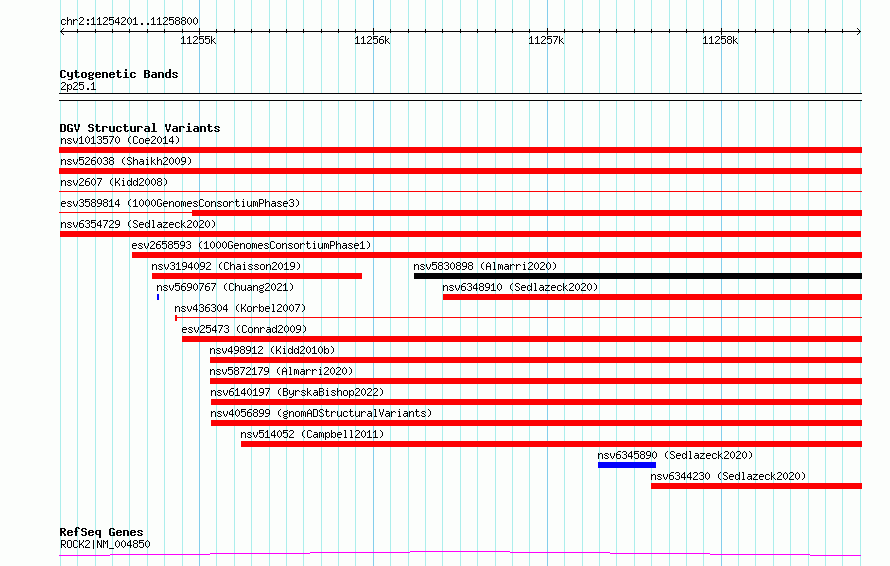
Task: Click the nsv6348910 red variant bar
Action: click(x=652, y=297)
